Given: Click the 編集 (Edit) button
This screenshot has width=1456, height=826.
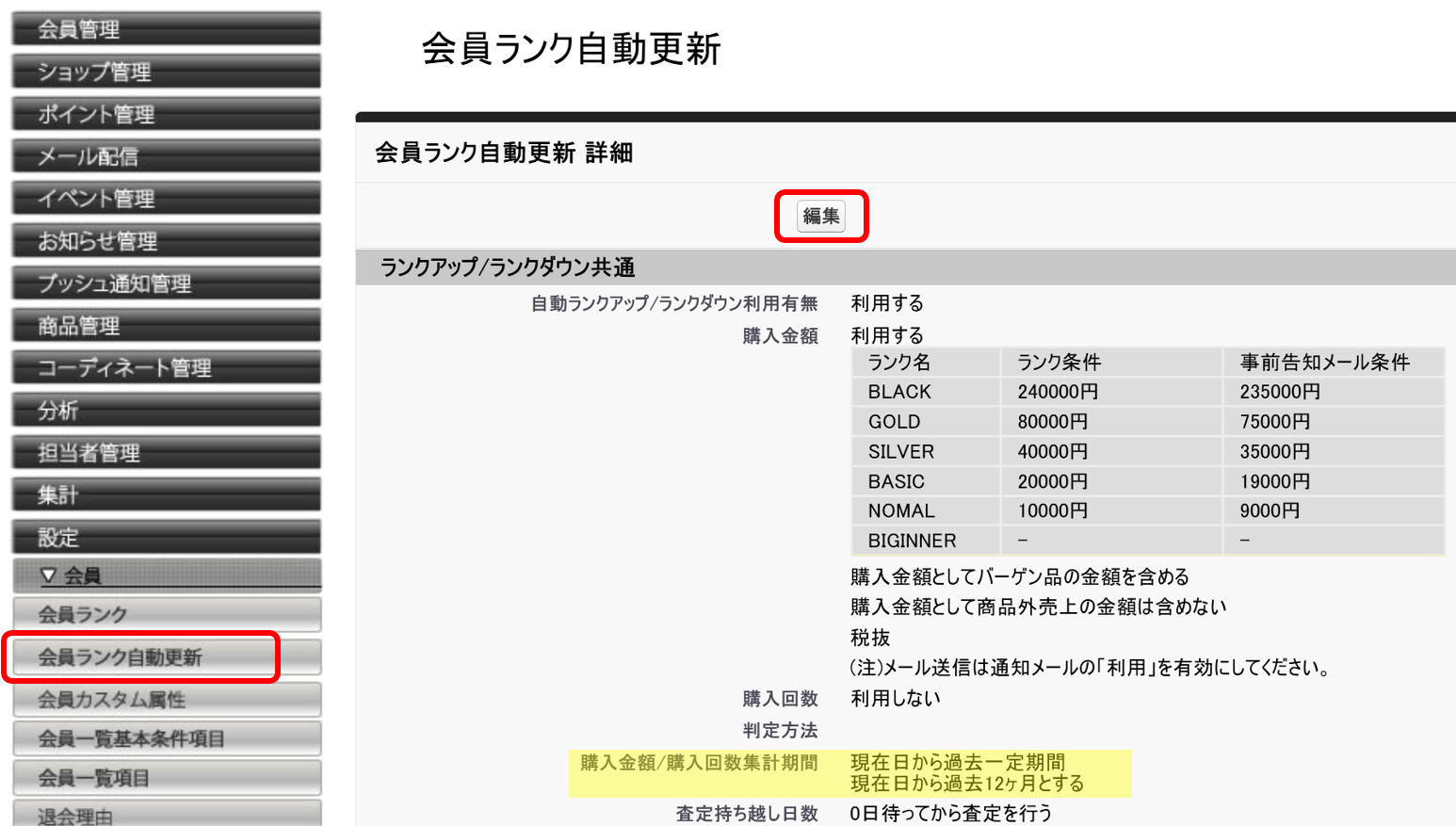Looking at the screenshot, I should point(820,216).
